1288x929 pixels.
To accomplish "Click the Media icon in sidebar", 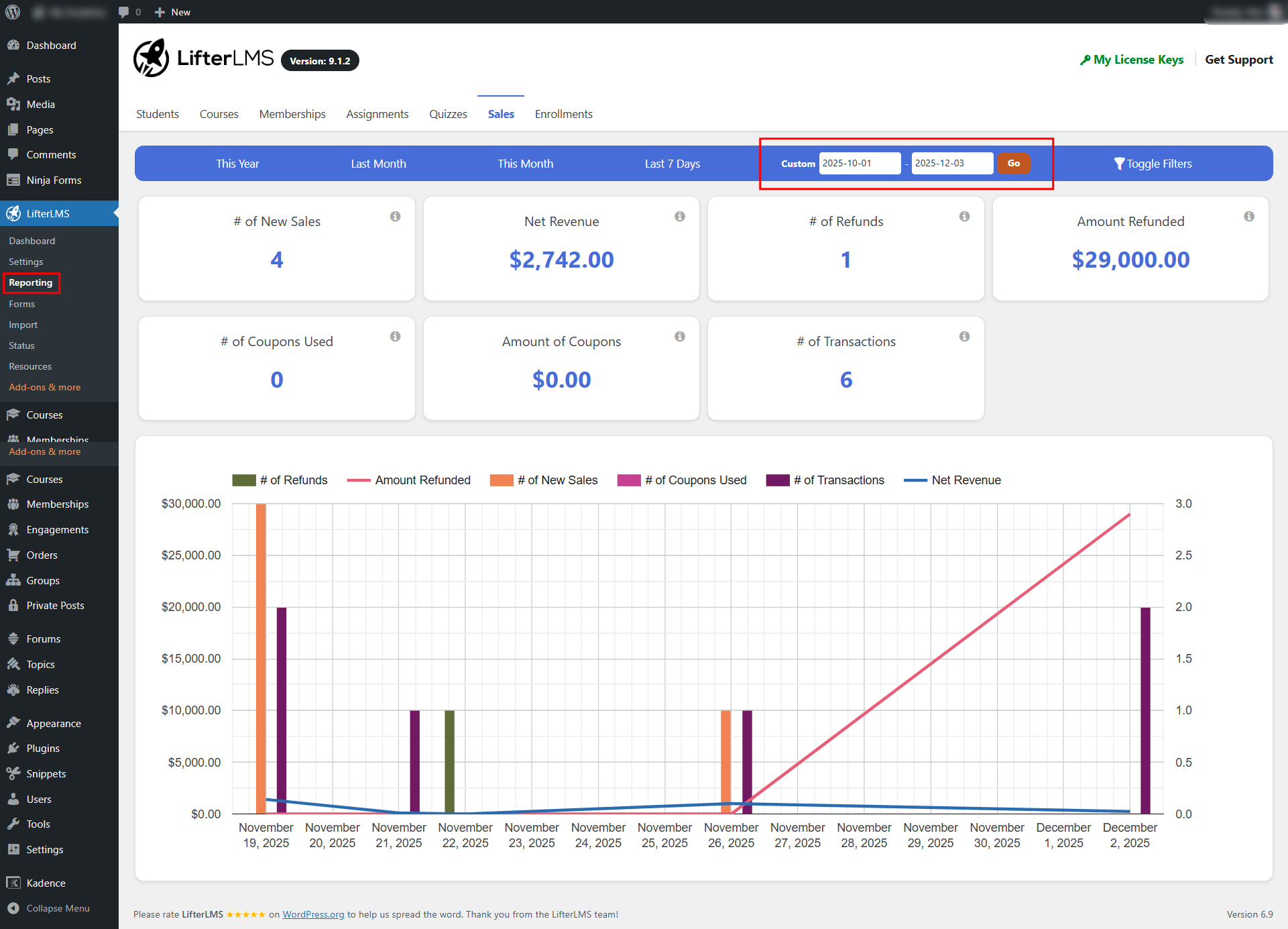I will pyautogui.click(x=13, y=104).
